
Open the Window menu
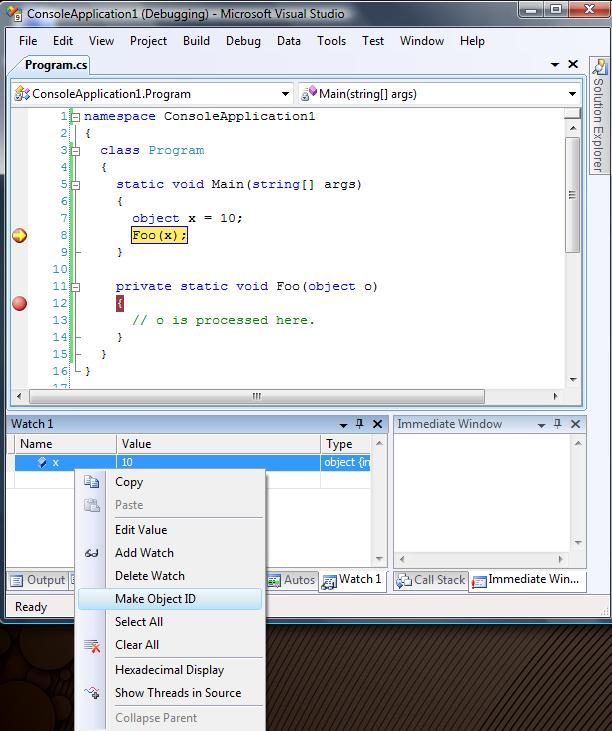(x=422, y=41)
